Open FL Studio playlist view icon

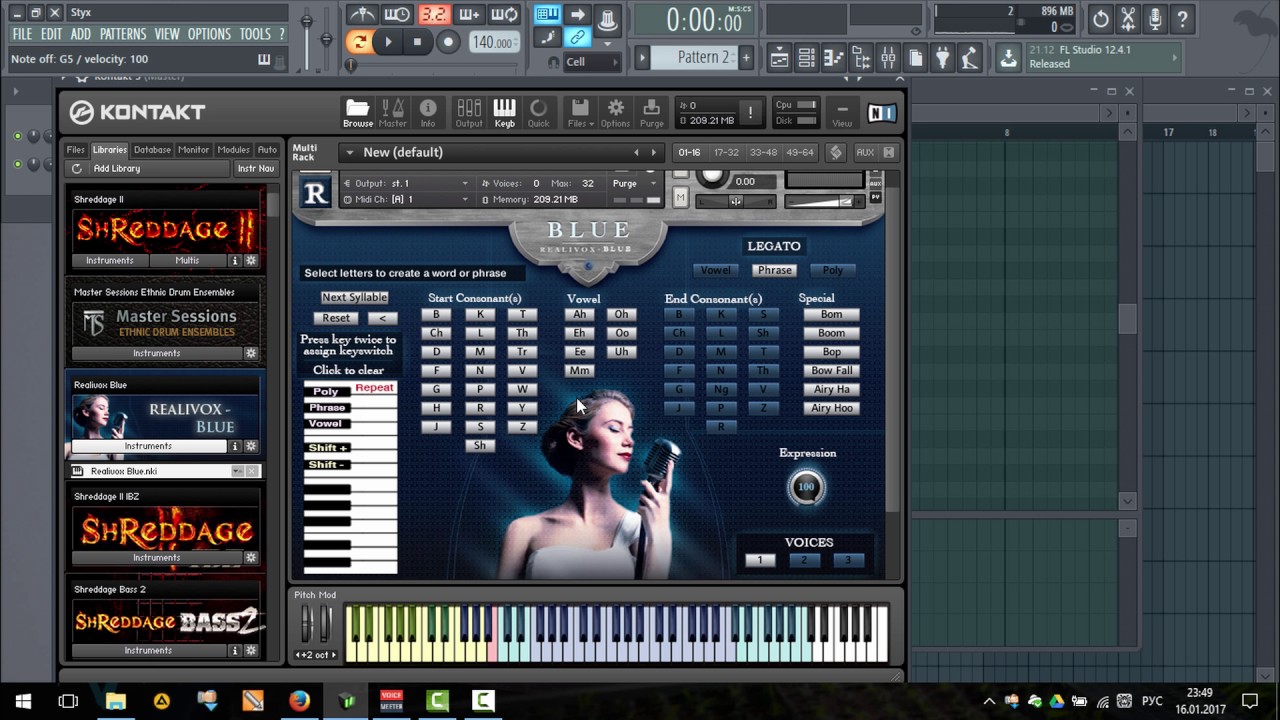tap(779, 58)
